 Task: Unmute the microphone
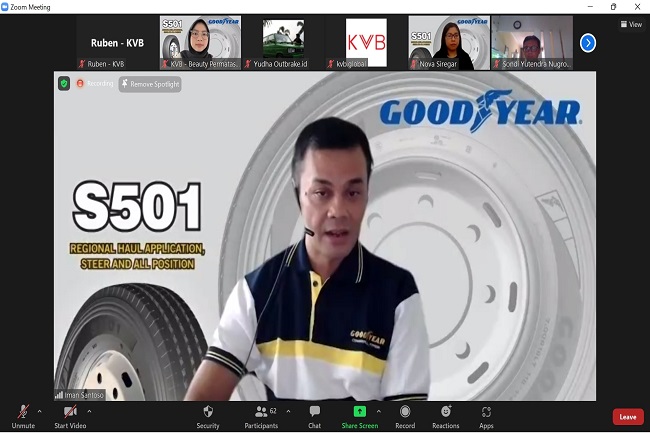point(23,417)
